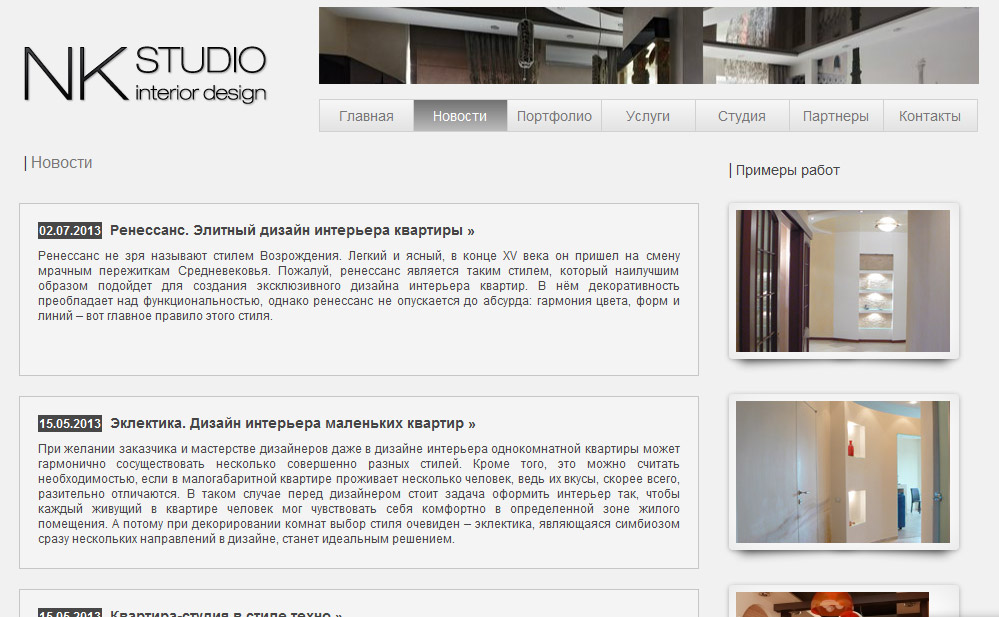
Task: Click the NK Studio interior design logo
Action: point(145,73)
